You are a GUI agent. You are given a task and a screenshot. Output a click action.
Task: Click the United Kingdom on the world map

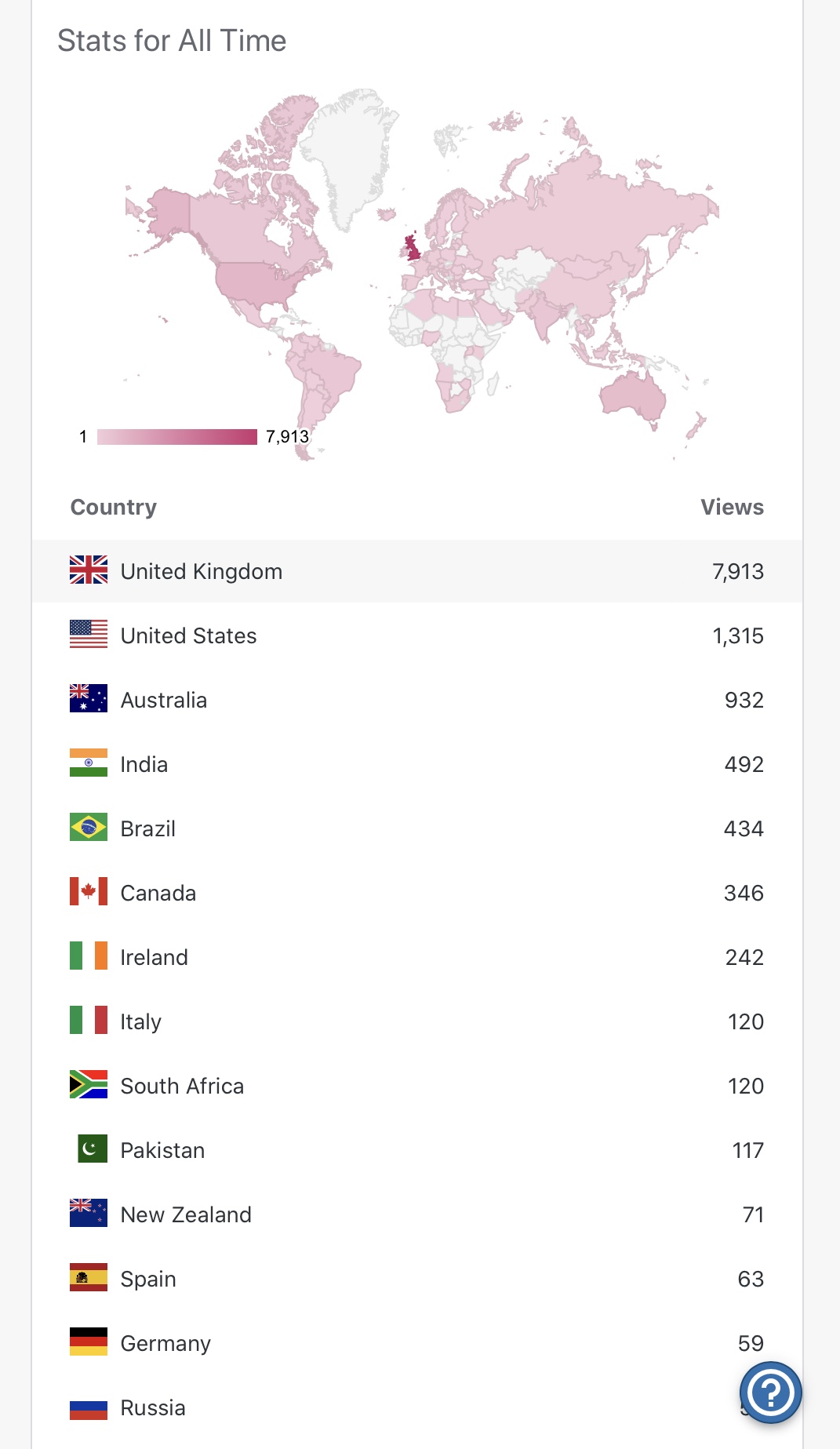[413, 247]
